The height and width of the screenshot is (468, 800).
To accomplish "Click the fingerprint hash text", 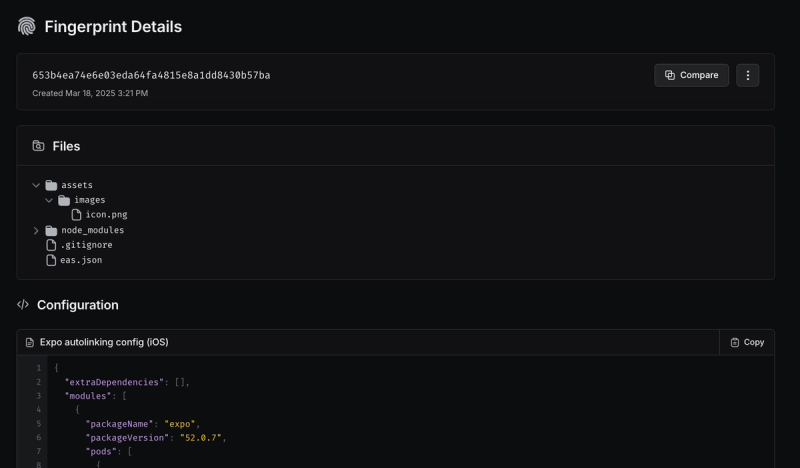I will pos(151,75).
